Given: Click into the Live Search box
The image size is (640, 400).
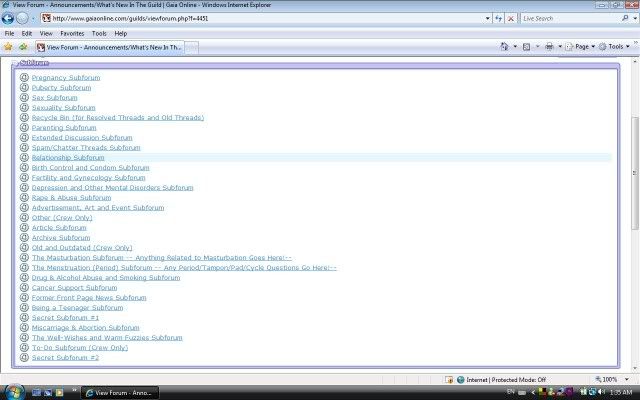Looking at the screenshot, I should [x=570, y=18].
